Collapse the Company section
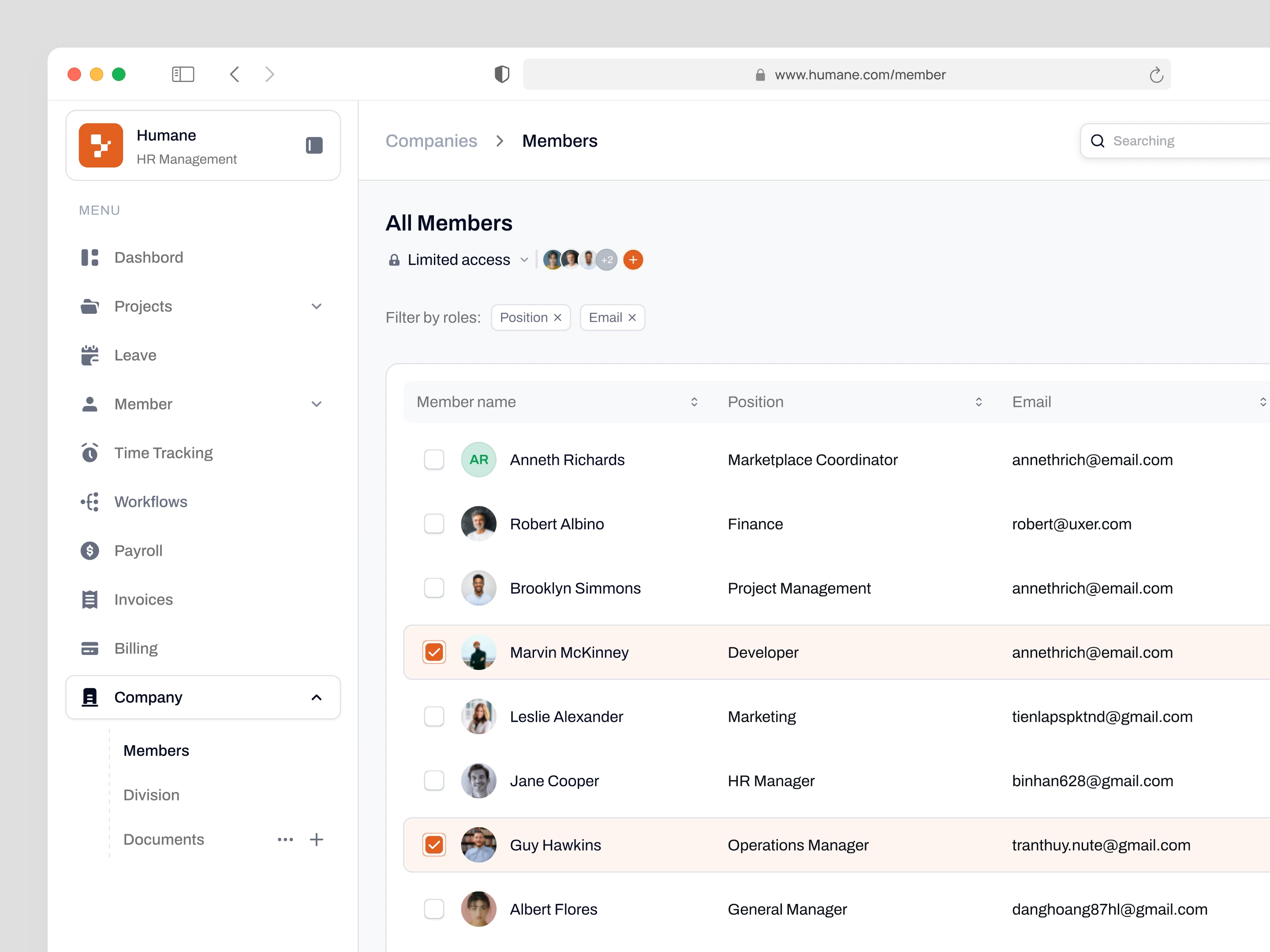This screenshot has height=952, width=1270. pos(316,697)
